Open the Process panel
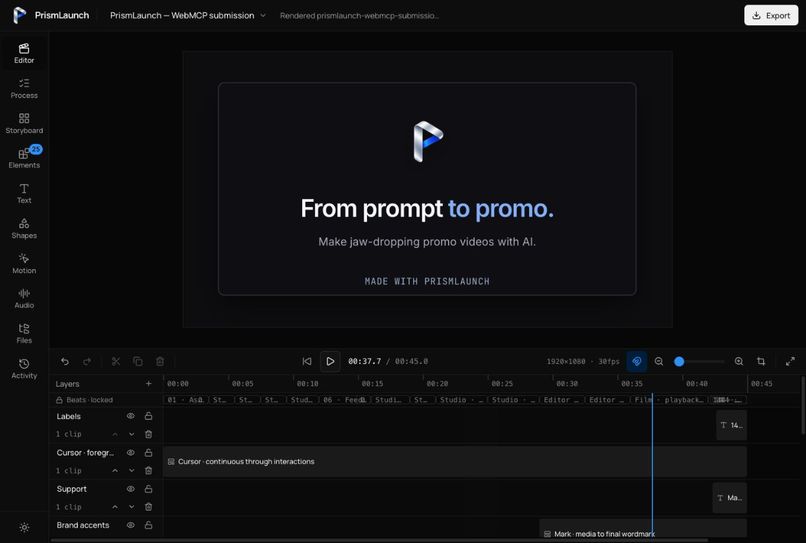The width and height of the screenshot is (806, 543). 24,88
